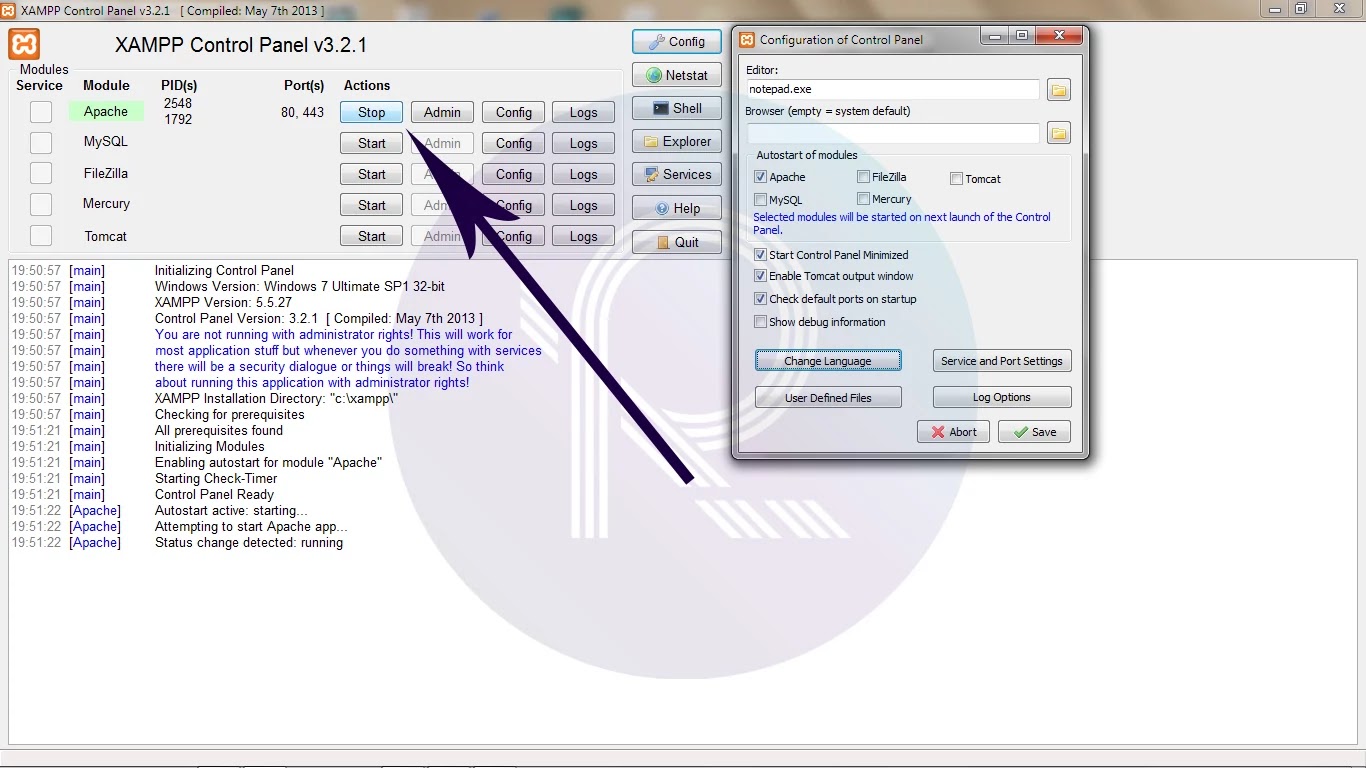Open Service and Port Settings
Image resolution: width=1366 pixels, height=768 pixels.
pyautogui.click(x=1001, y=361)
